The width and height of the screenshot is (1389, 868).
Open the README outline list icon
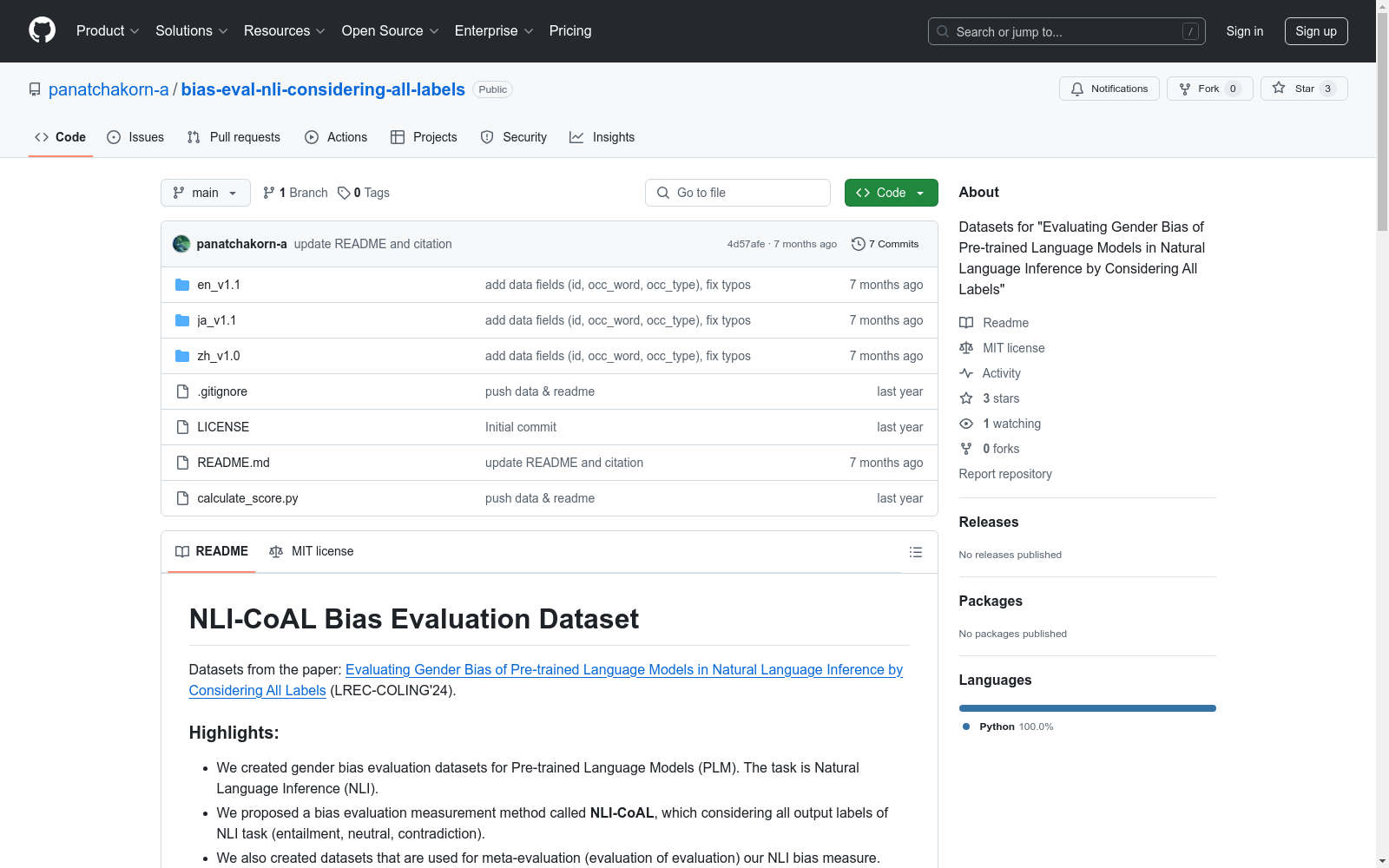[x=915, y=552]
